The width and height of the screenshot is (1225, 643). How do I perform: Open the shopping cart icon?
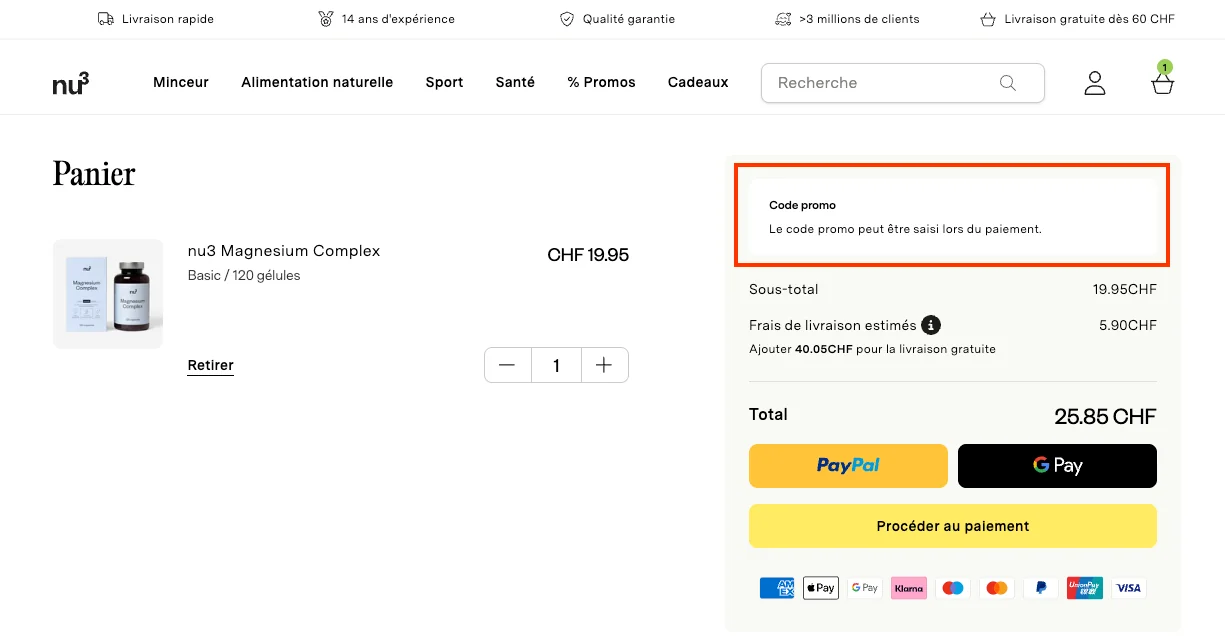point(1162,84)
